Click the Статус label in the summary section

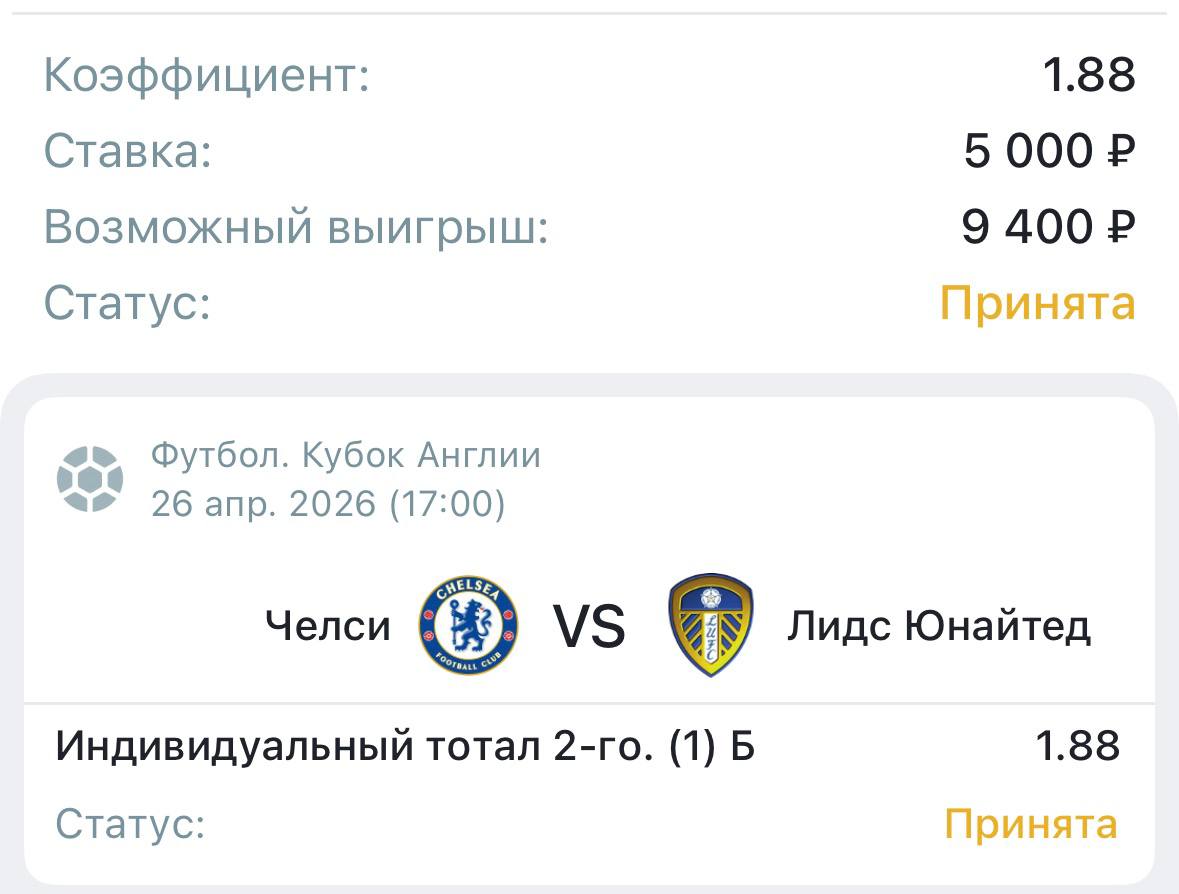128,303
